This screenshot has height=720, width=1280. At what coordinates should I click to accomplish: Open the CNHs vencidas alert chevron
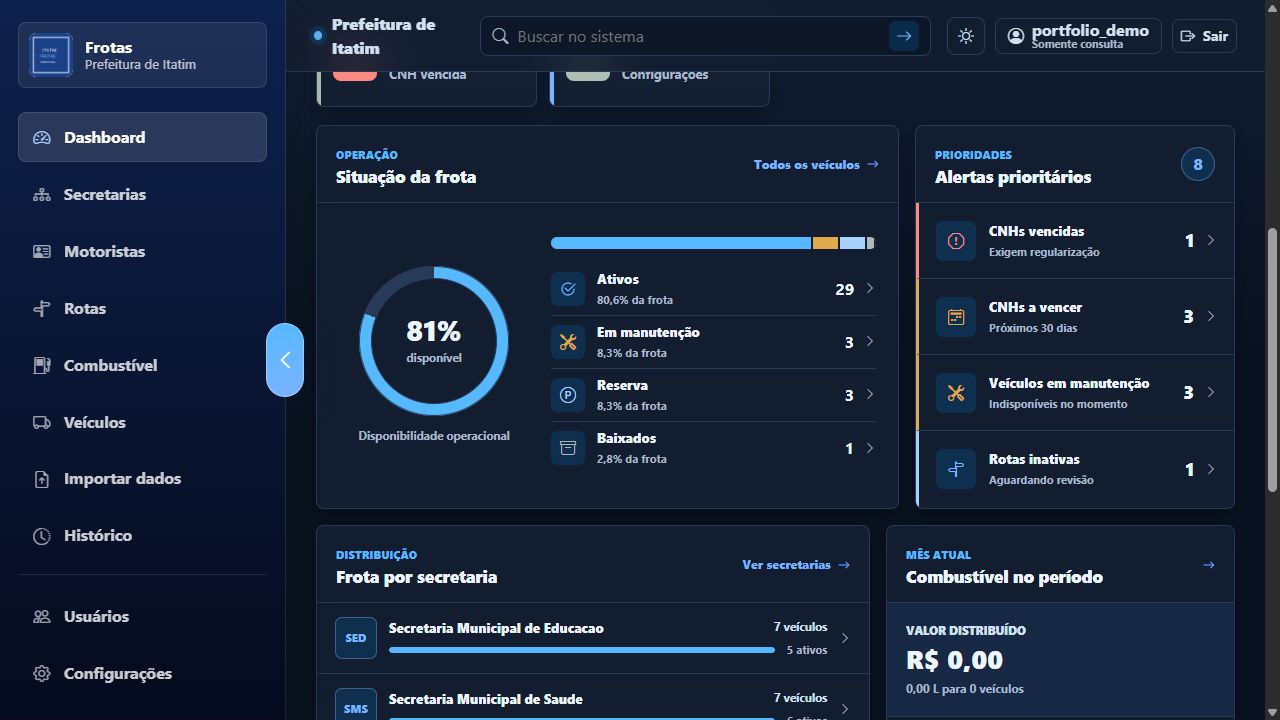(1211, 241)
